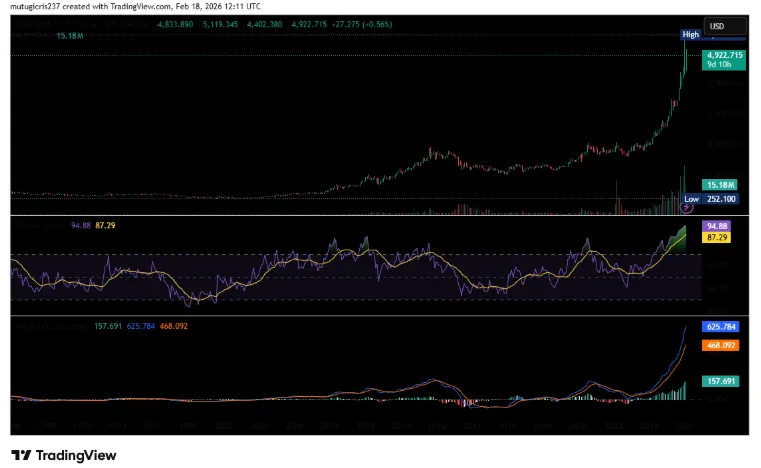Click the 15.18M volume legend value

tap(70, 35)
